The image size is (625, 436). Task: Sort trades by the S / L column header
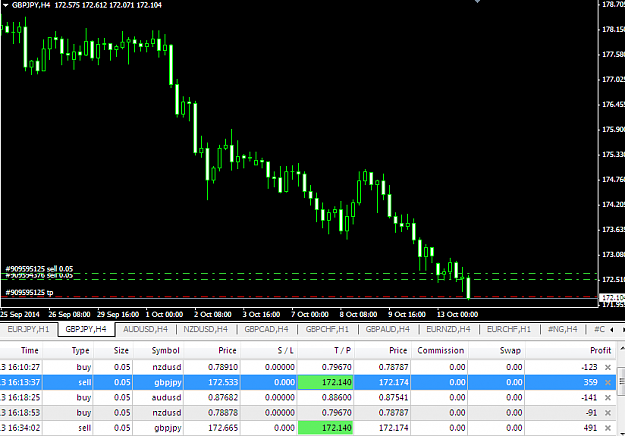(x=269, y=350)
